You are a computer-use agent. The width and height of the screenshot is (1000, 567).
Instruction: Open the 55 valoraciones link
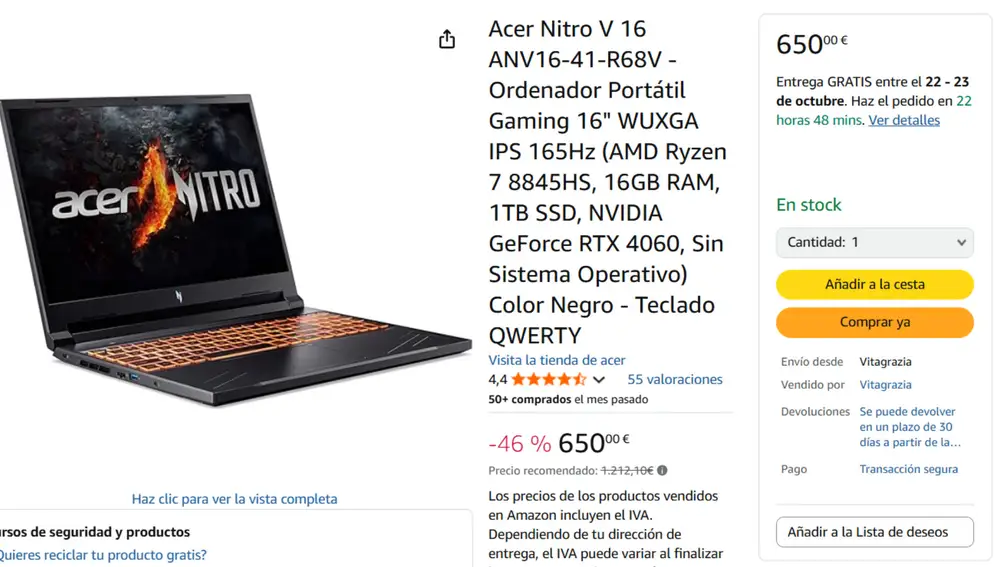(x=675, y=379)
